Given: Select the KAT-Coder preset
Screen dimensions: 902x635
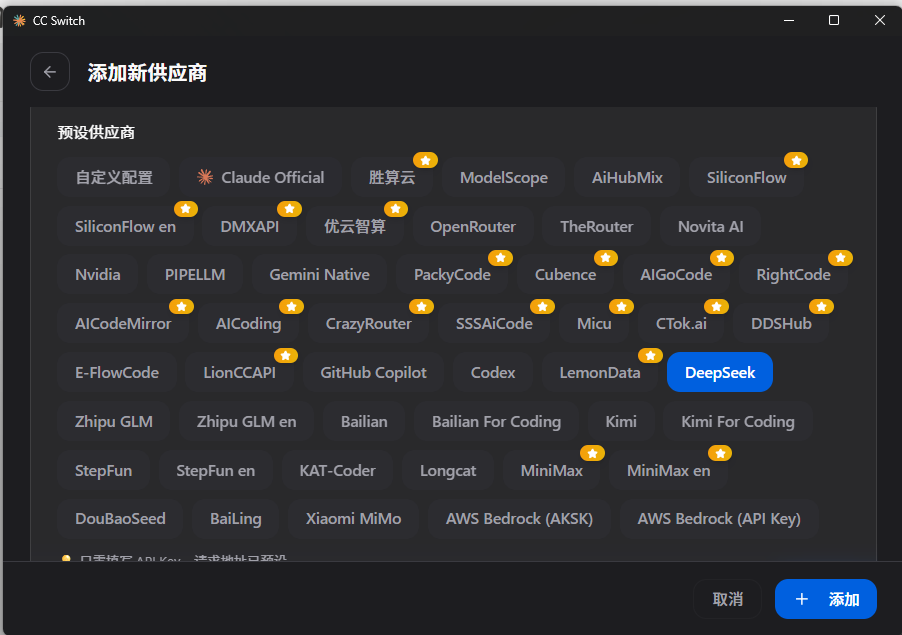Looking at the screenshot, I should 338,470.
